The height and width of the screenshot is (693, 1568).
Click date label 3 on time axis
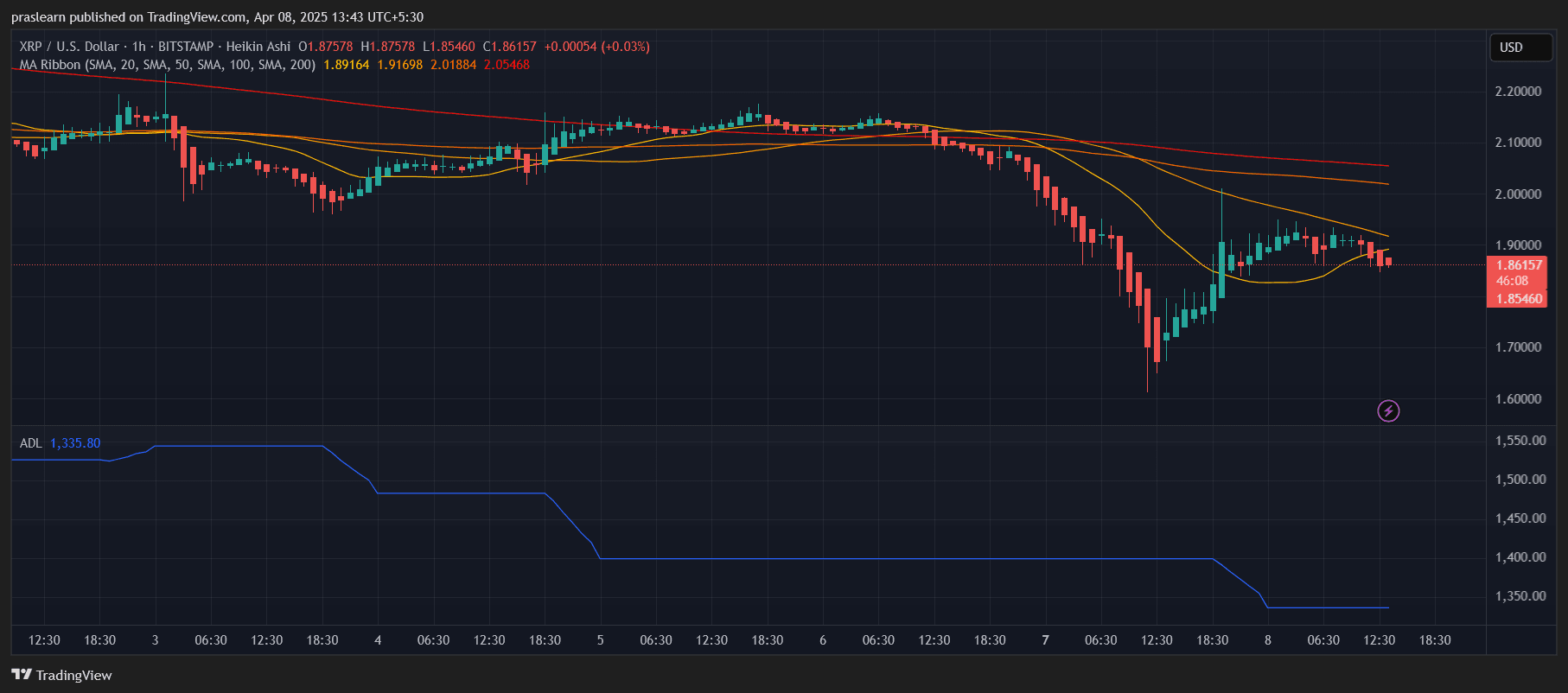tap(155, 640)
